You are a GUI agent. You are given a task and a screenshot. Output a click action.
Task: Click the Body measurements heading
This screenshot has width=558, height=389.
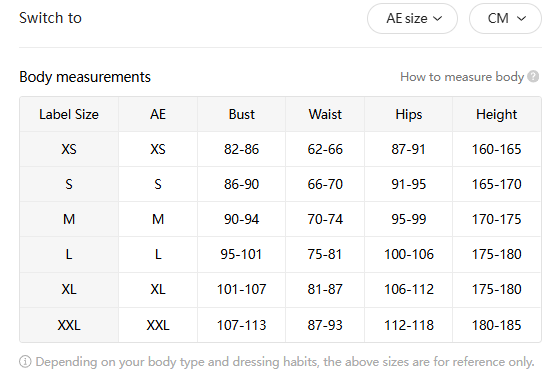pos(85,77)
